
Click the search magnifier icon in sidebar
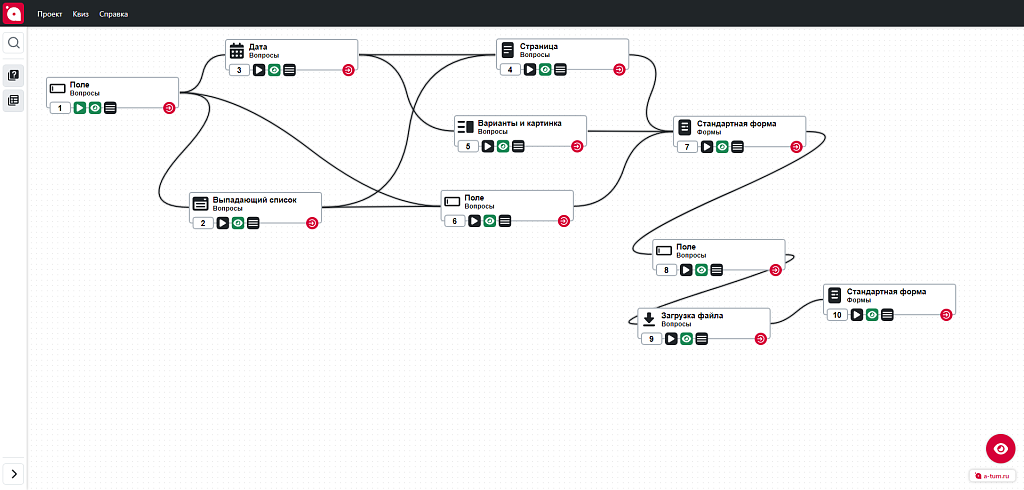coord(13,43)
